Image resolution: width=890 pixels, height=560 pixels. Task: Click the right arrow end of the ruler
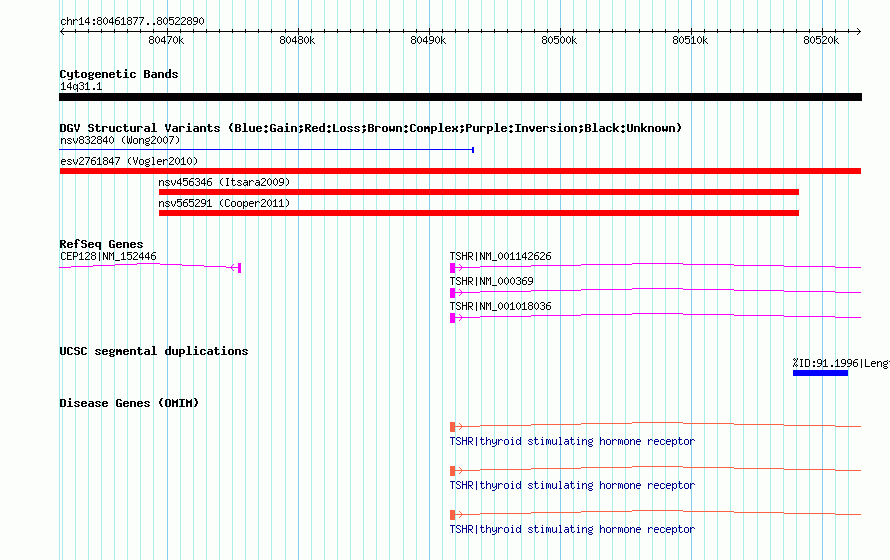coord(858,31)
